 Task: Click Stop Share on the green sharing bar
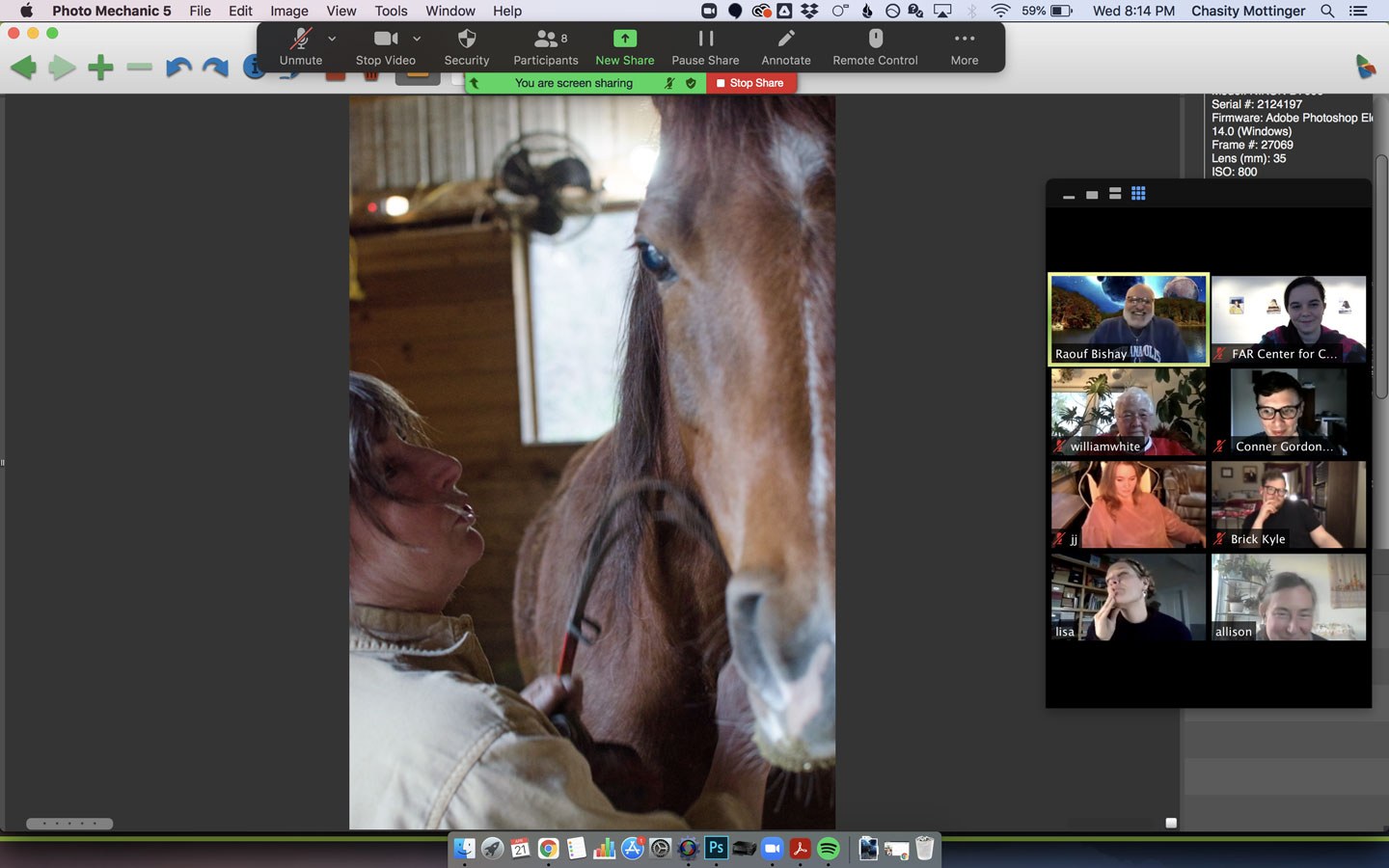(751, 83)
